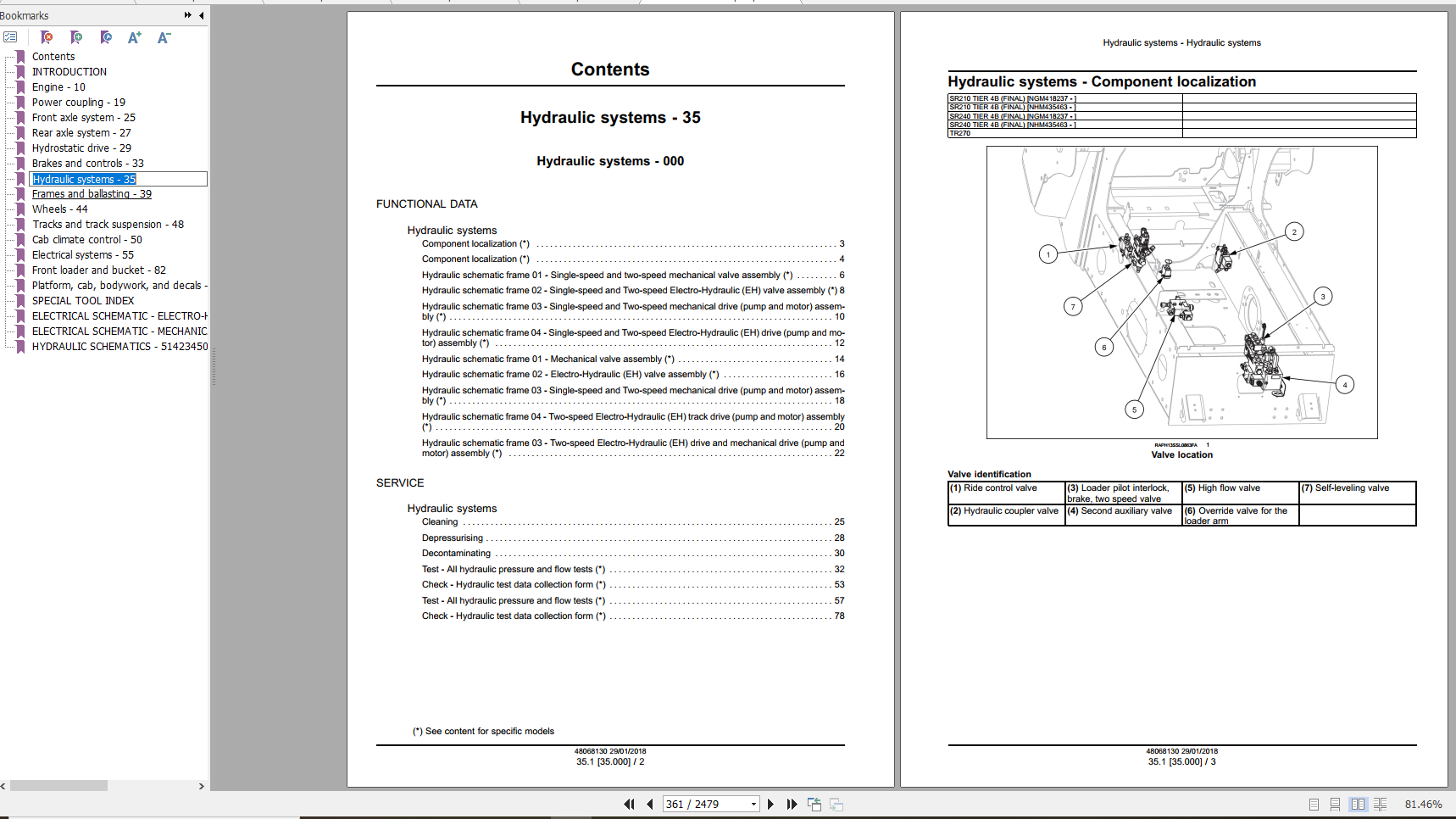Open ELECTRICAL SCHEMATIC - MECHANIC bookmark
The width and height of the screenshot is (1456, 819).
click(x=119, y=331)
